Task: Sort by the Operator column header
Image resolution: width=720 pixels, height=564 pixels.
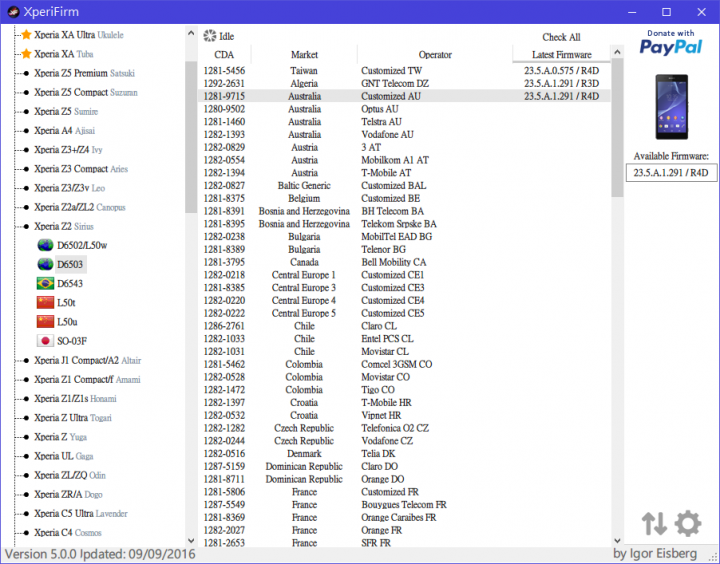Action: 435,55
